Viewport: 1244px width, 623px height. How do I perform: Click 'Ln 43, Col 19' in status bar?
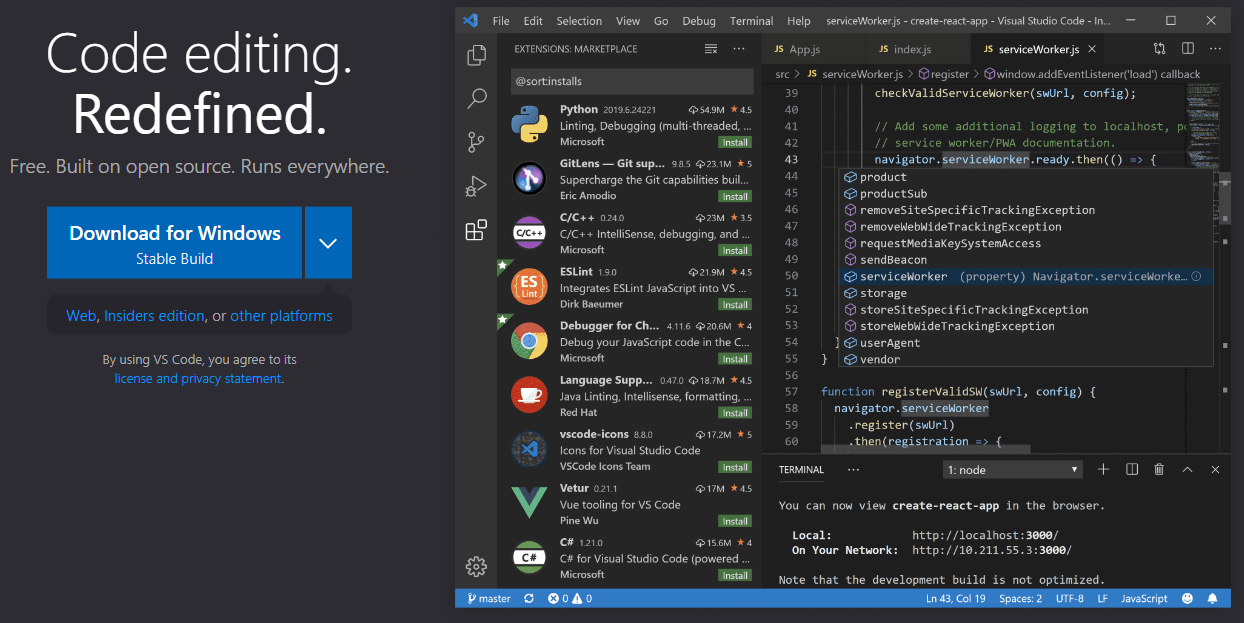click(955, 598)
